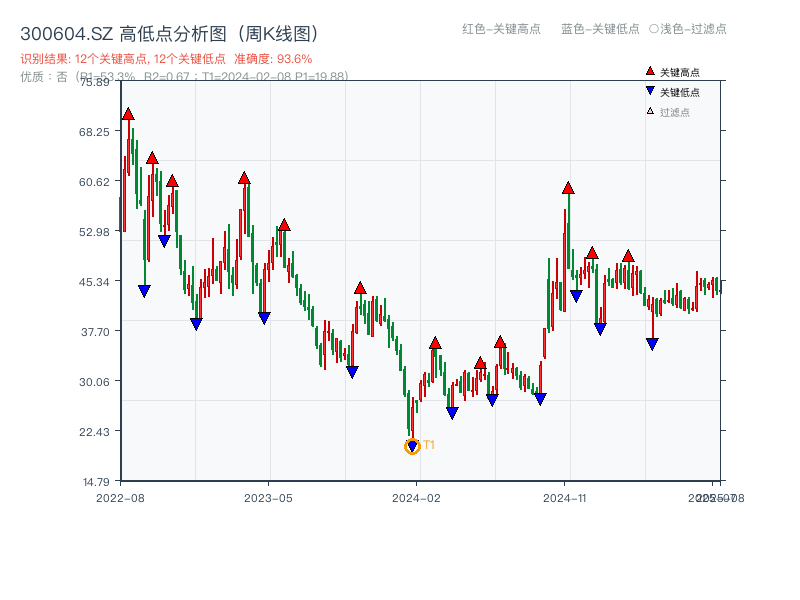Click the 37.70 y-axis label
This screenshot has width=800, height=600.
coord(95,332)
